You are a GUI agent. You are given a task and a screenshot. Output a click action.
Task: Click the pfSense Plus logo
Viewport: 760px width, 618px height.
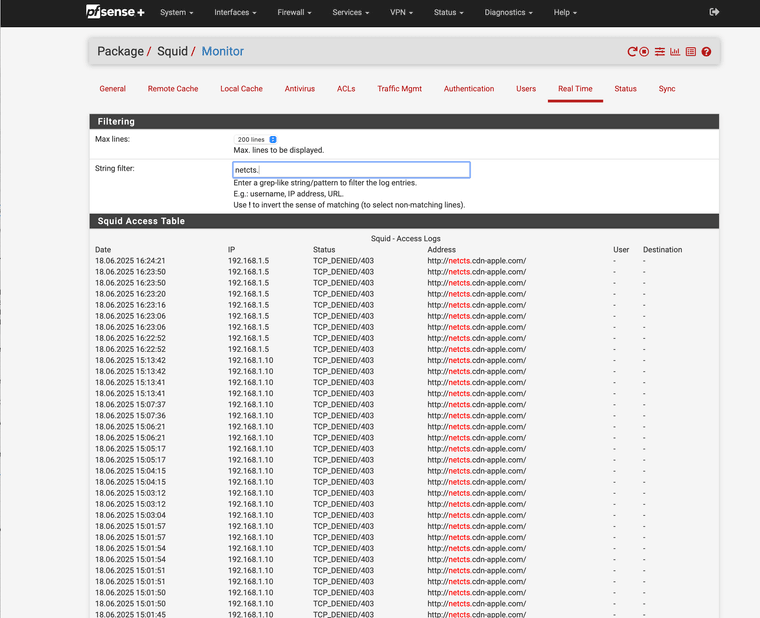click(115, 12)
